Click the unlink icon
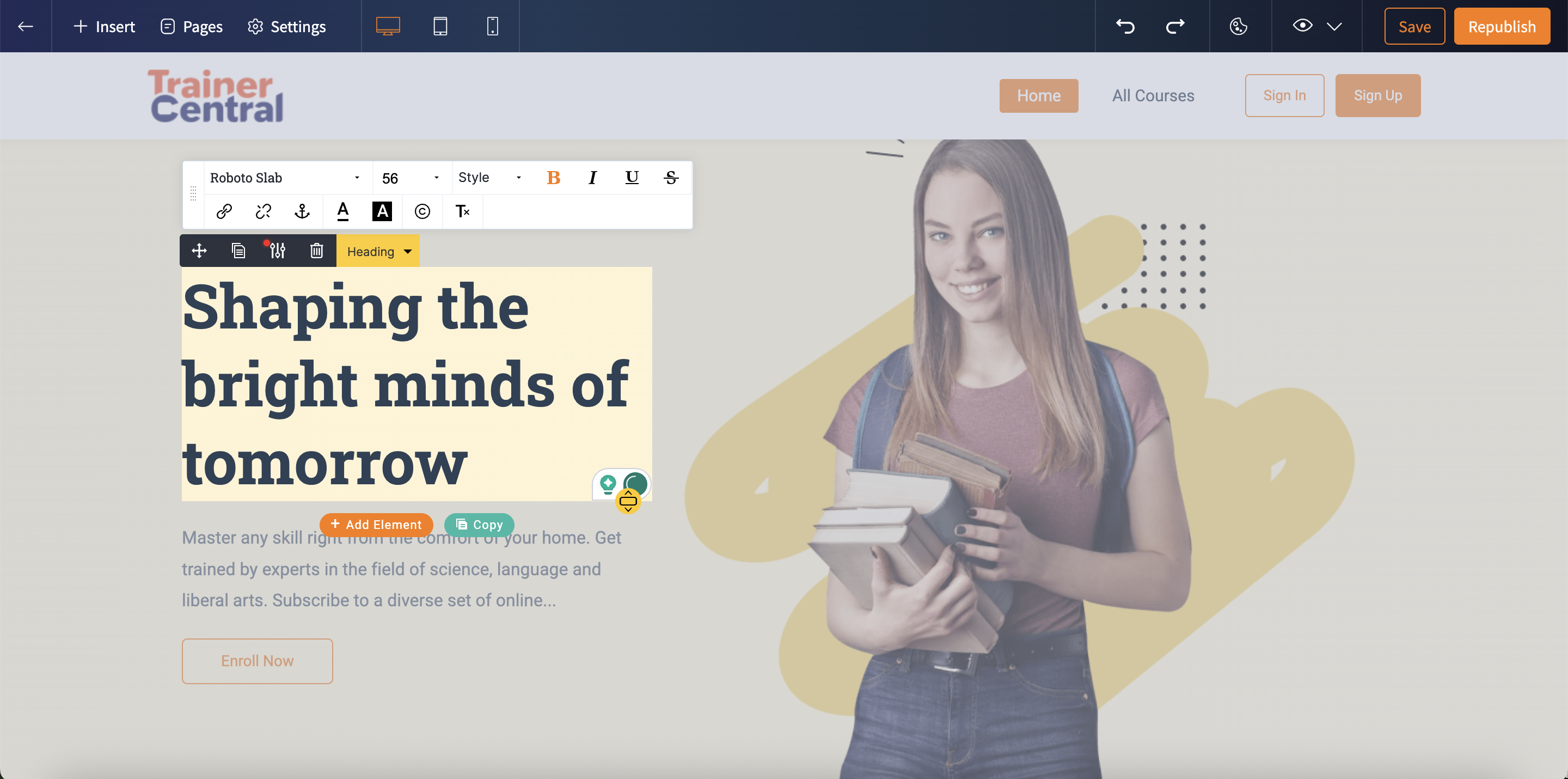Viewport: 1568px width, 779px height. pyautogui.click(x=263, y=211)
